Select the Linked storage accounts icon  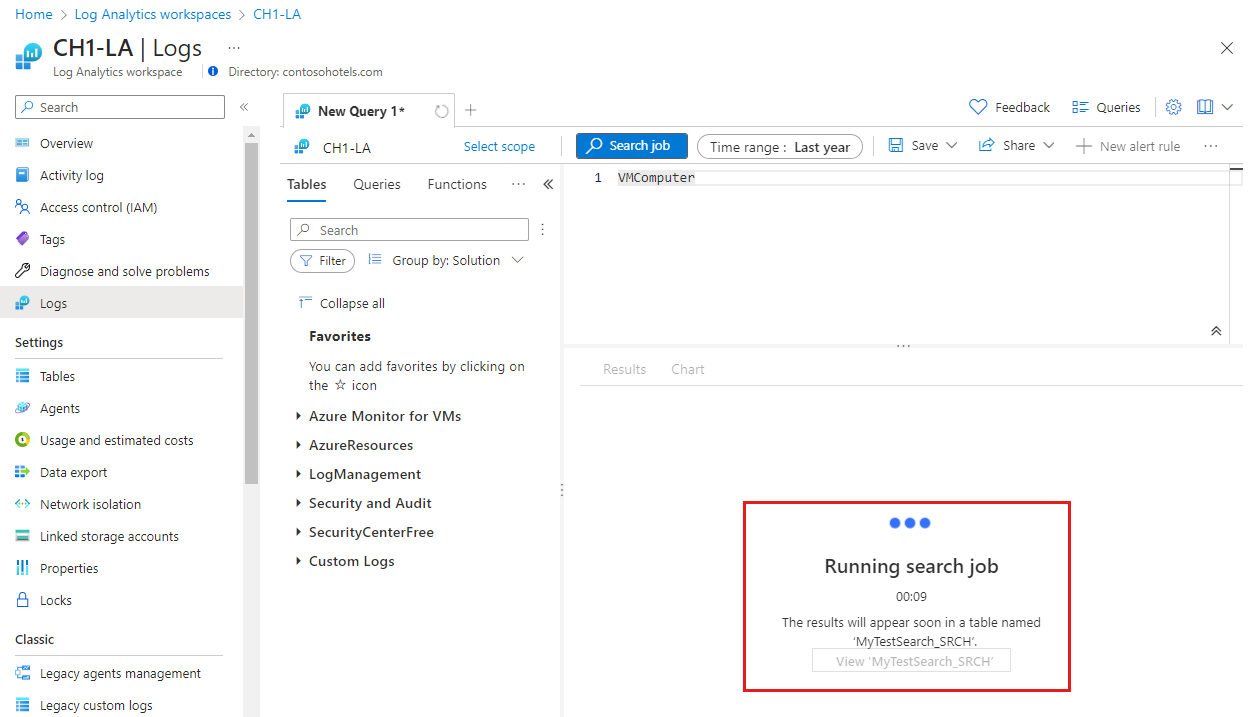pos(22,536)
